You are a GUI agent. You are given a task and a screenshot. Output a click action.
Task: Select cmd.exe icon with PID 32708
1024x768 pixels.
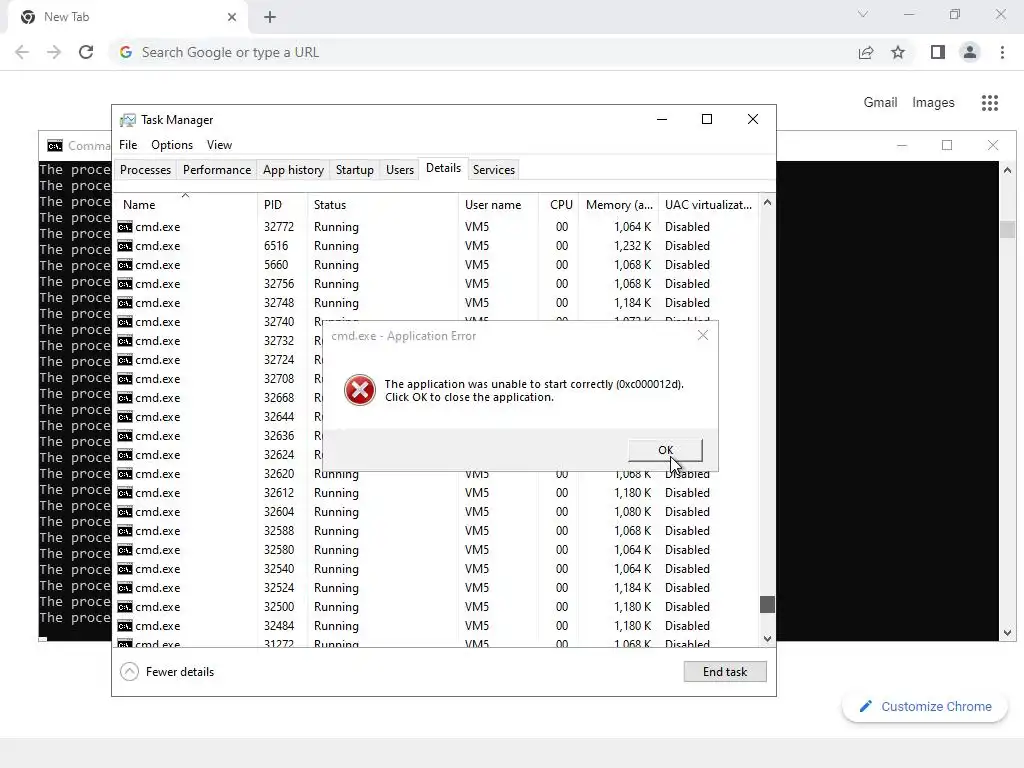pos(125,379)
